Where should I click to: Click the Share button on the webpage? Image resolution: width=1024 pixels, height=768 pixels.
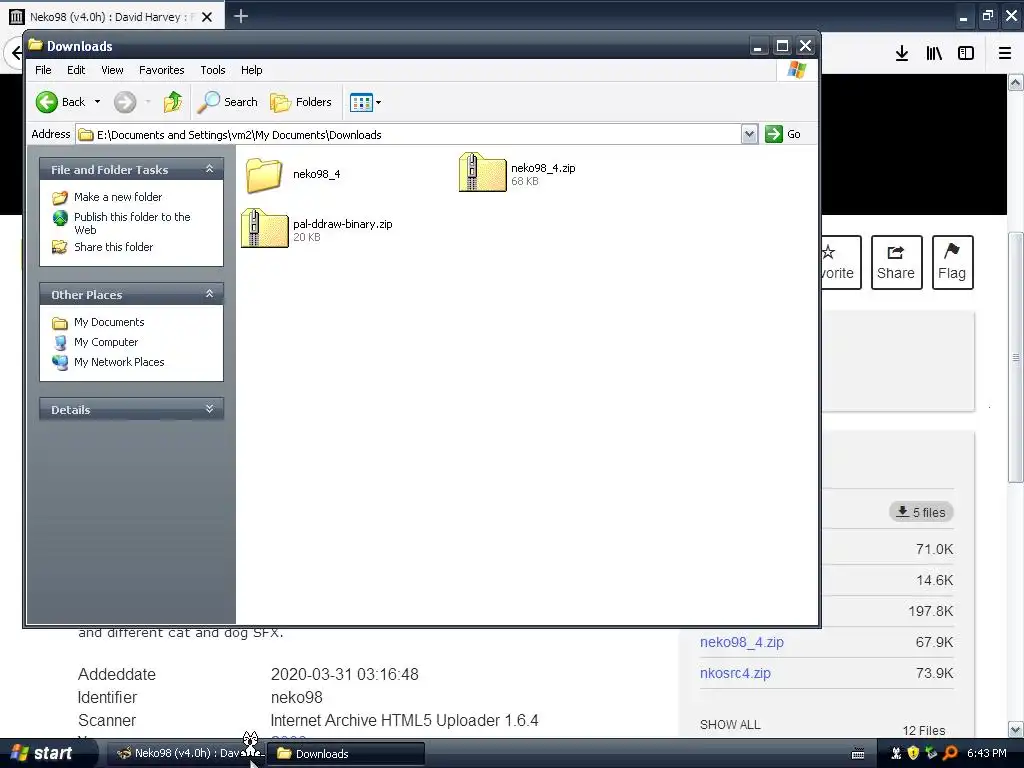click(x=896, y=263)
